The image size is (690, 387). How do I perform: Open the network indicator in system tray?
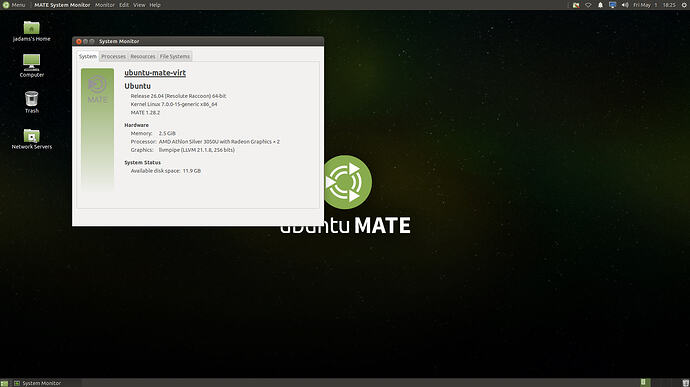coord(588,5)
